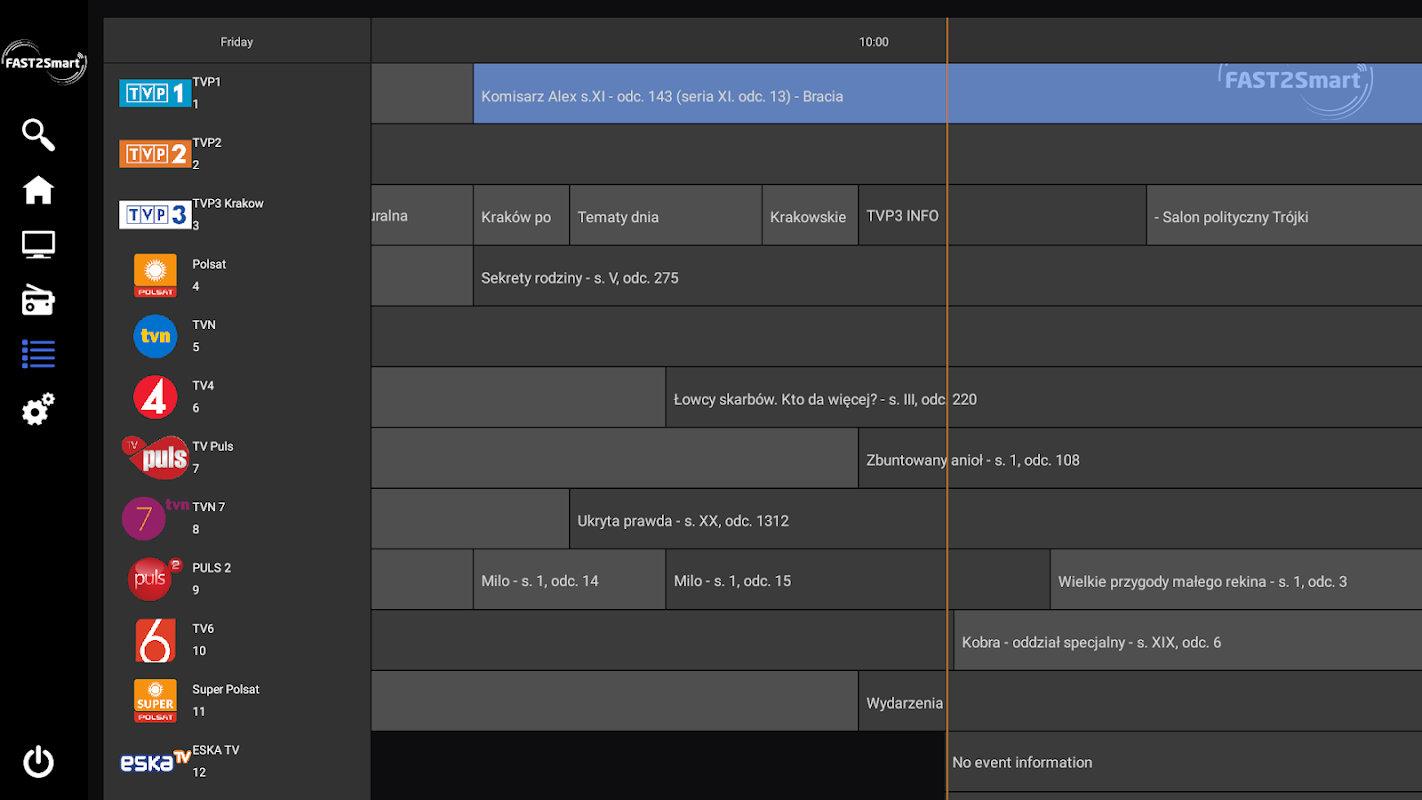Open Wydarzenia program on Super Polsat
Viewport: 1422px width, 800px height.
(1140, 701)
